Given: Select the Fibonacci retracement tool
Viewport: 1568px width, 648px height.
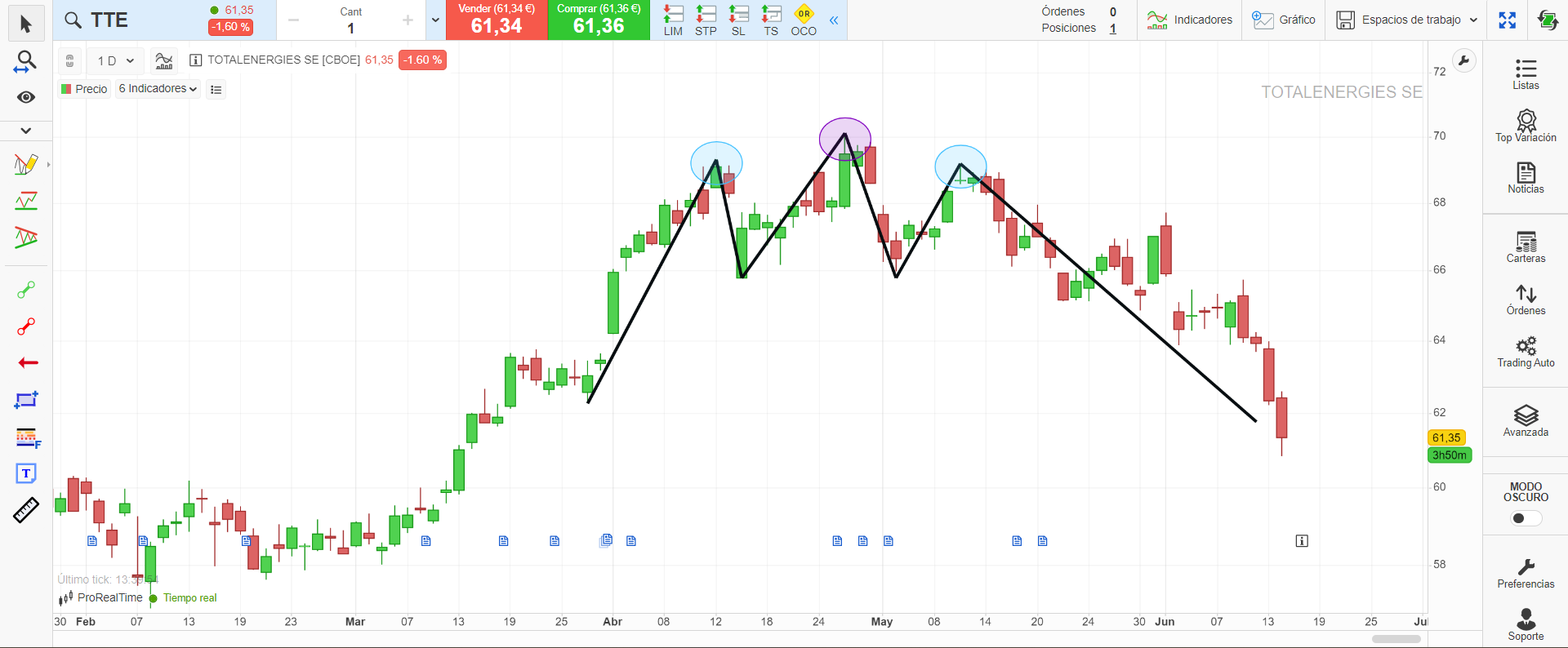Looking at the screenshot, I should (x=27, y=437).
